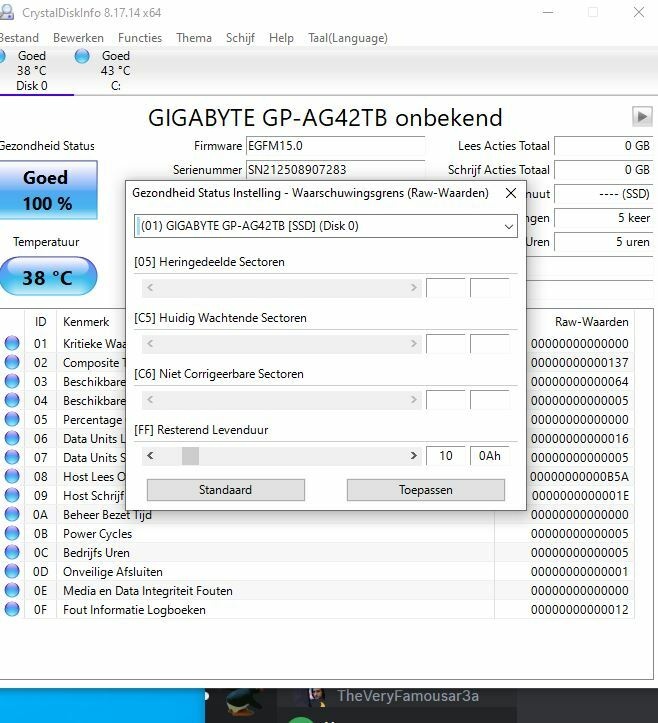Click the Raw-Waarden column header
The height and width of the screenshot is (723, 658).
pos(591,321)
